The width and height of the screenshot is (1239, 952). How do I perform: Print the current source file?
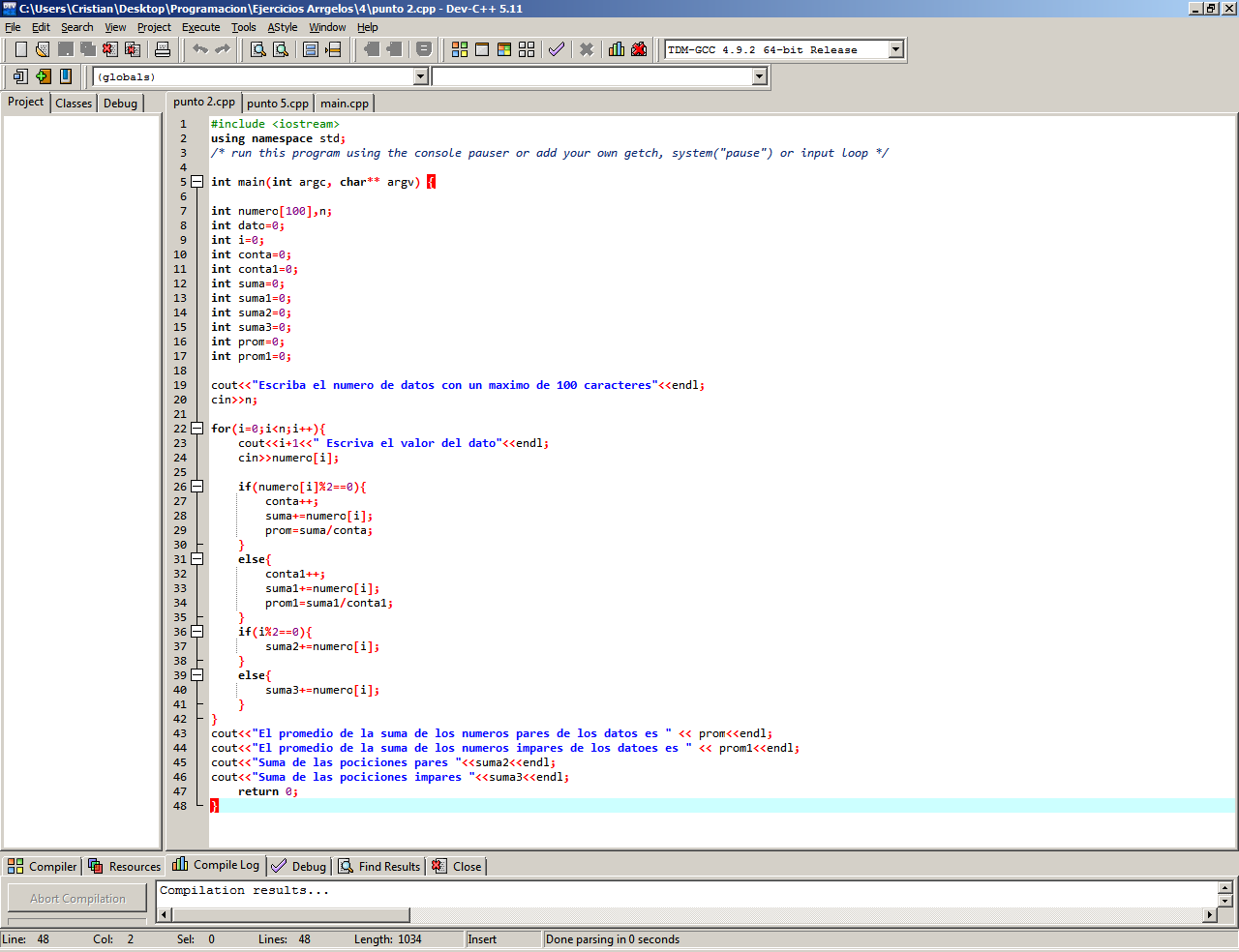(163, 49)
